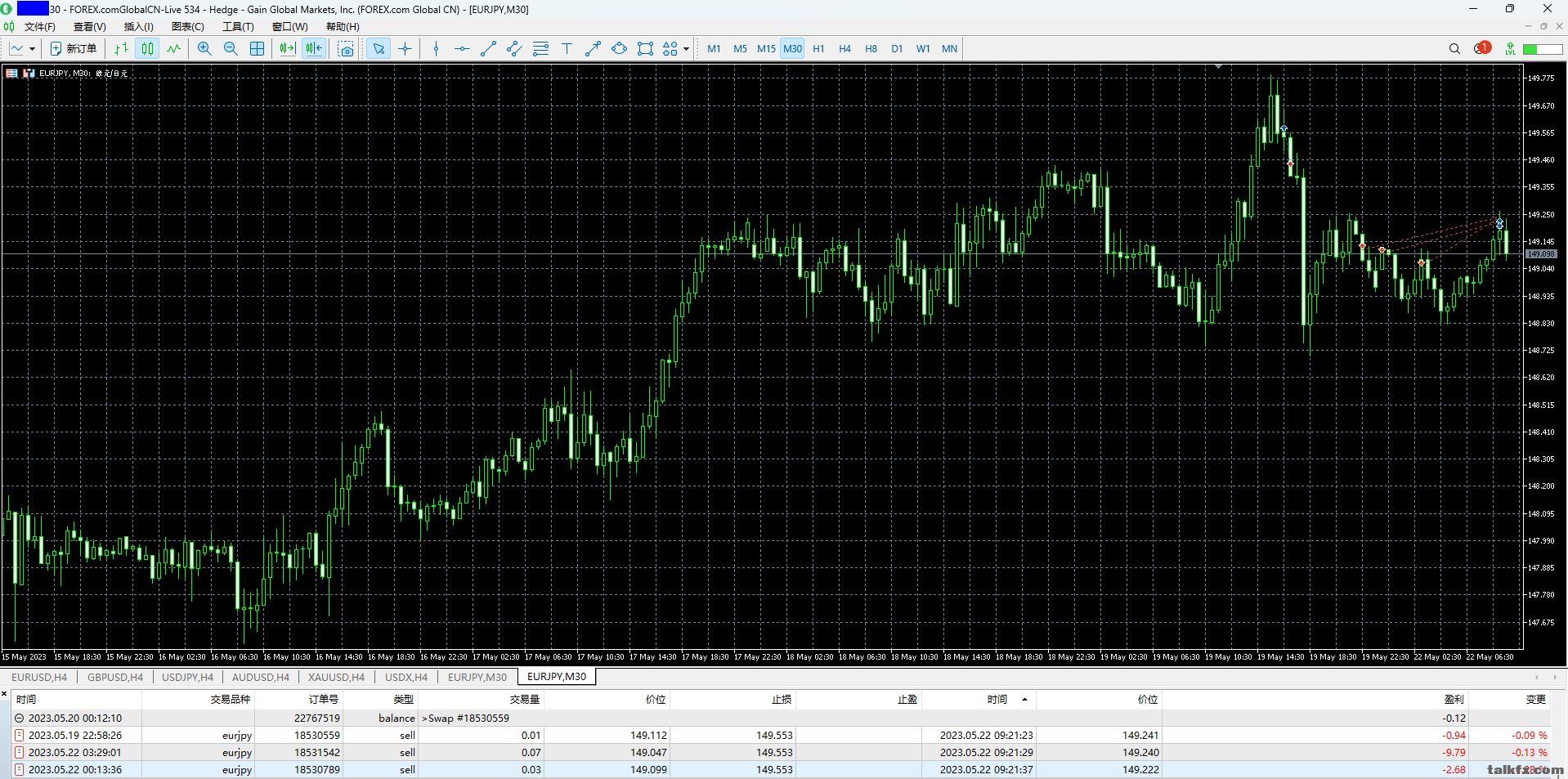Open notifications icon with red badge

pos(1482,48)
